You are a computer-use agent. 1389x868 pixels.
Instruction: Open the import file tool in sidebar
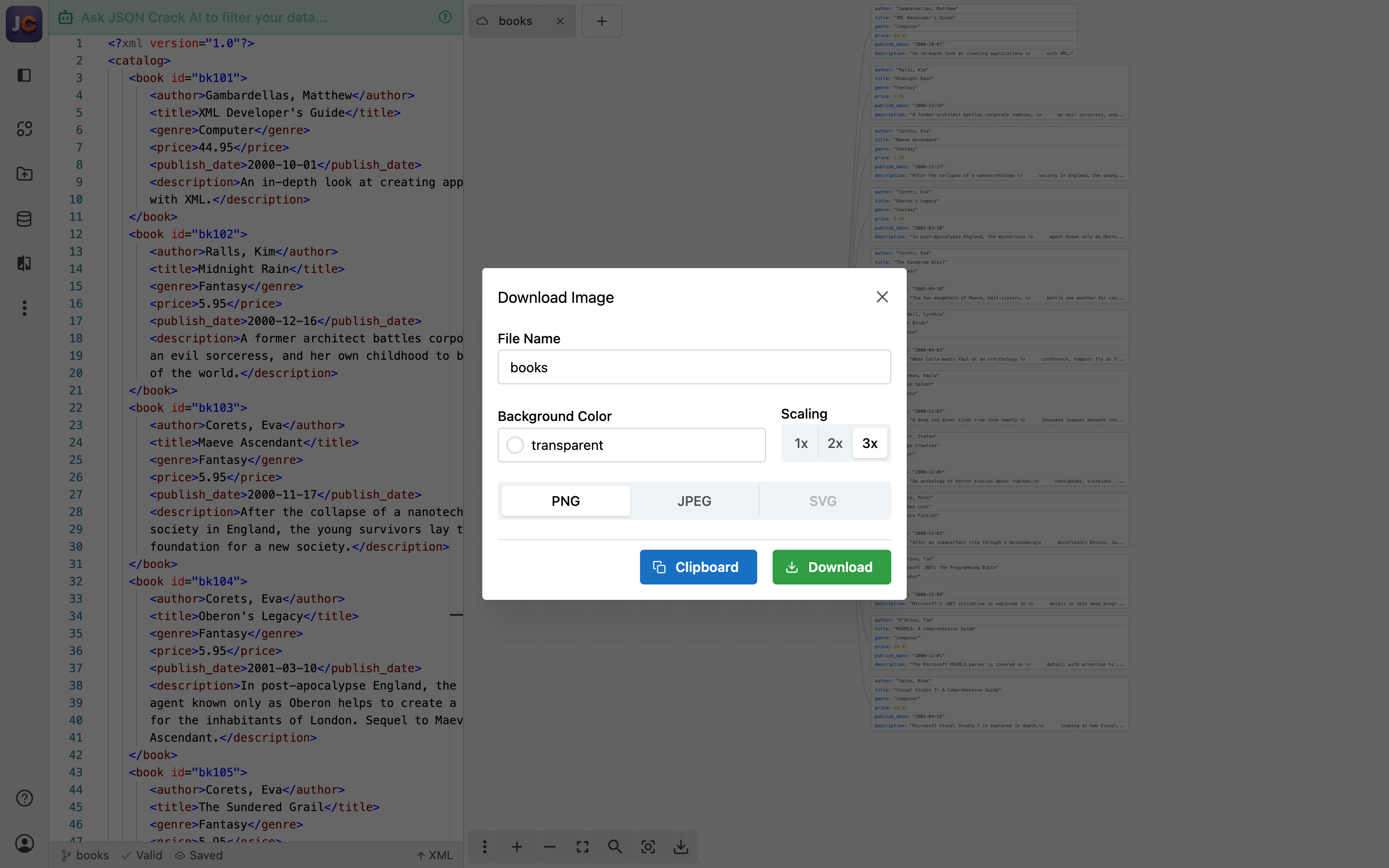coord(24,174)
